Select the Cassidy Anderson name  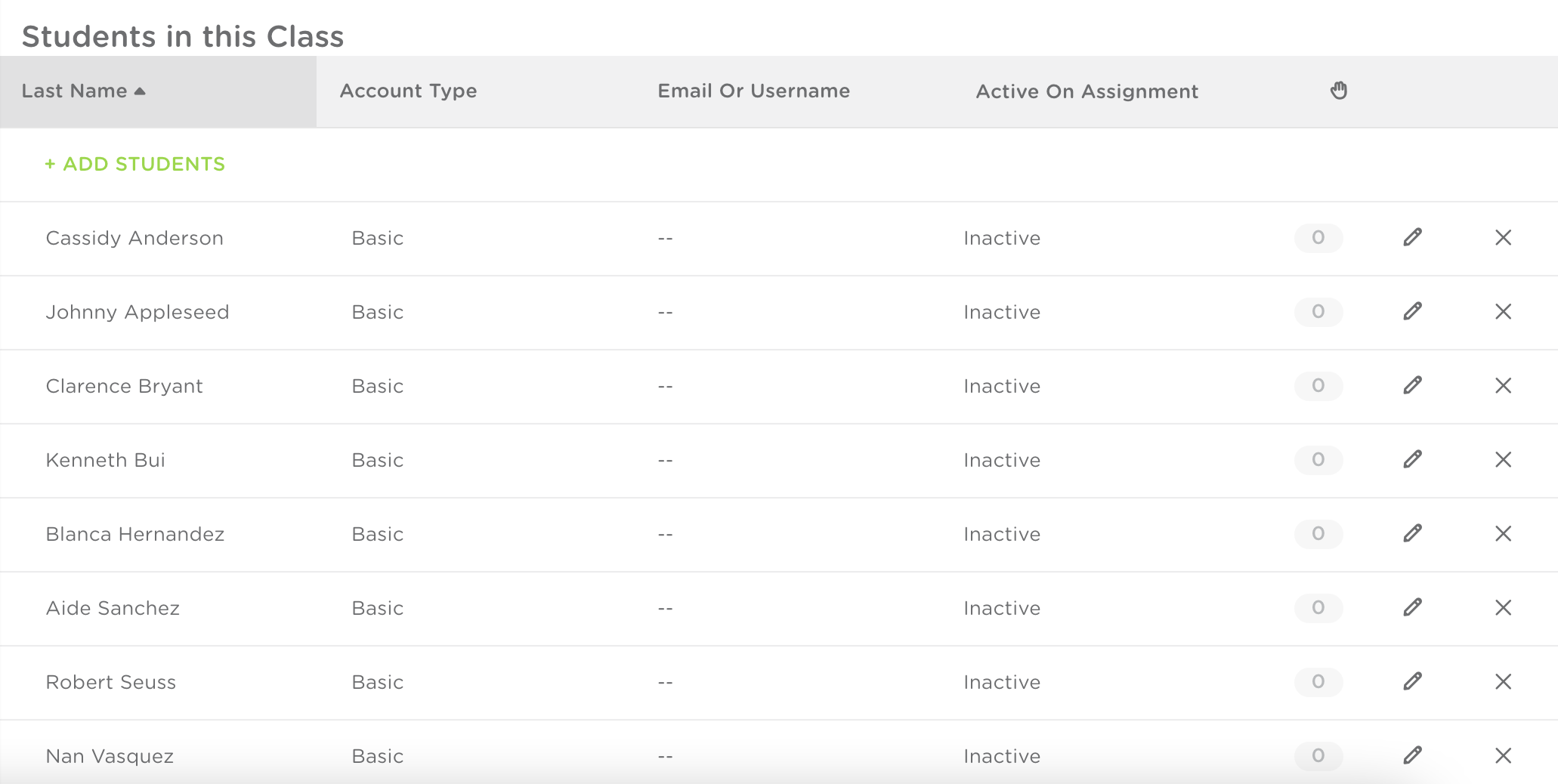[x=134, y=239]
